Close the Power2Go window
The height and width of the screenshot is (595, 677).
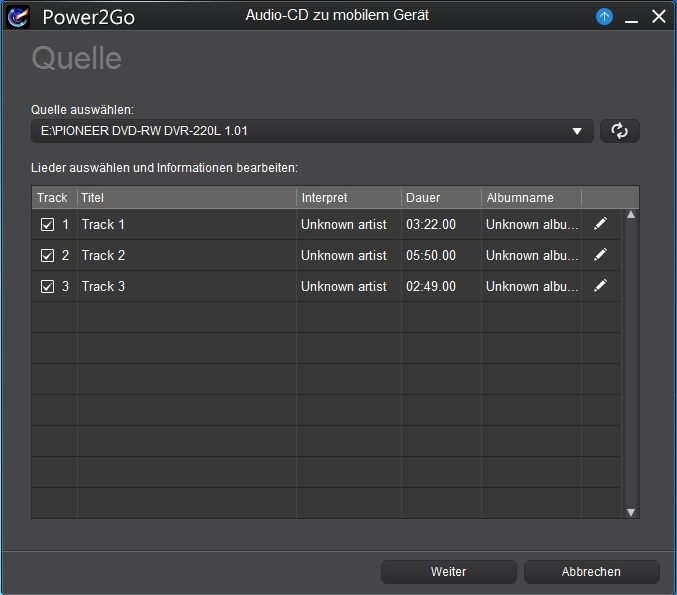[x=659, y=17]
